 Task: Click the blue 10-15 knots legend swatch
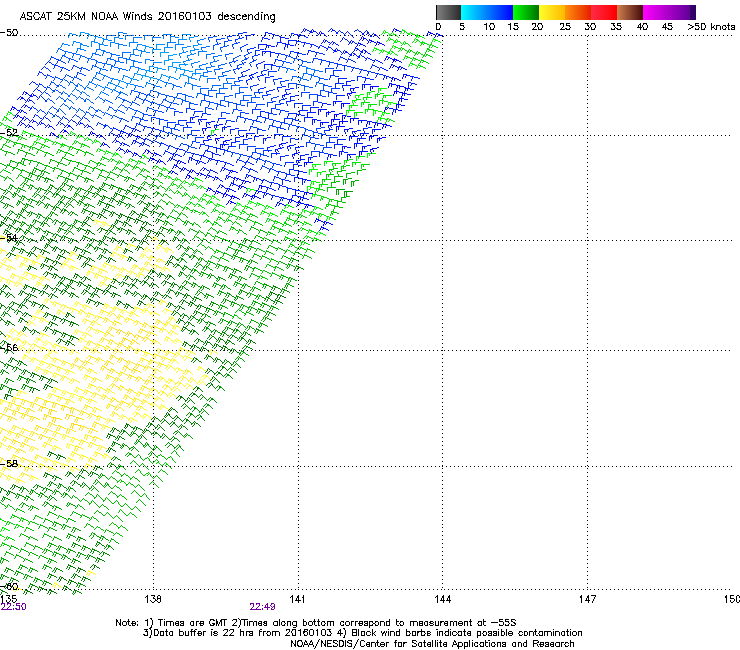pos(500,12)
